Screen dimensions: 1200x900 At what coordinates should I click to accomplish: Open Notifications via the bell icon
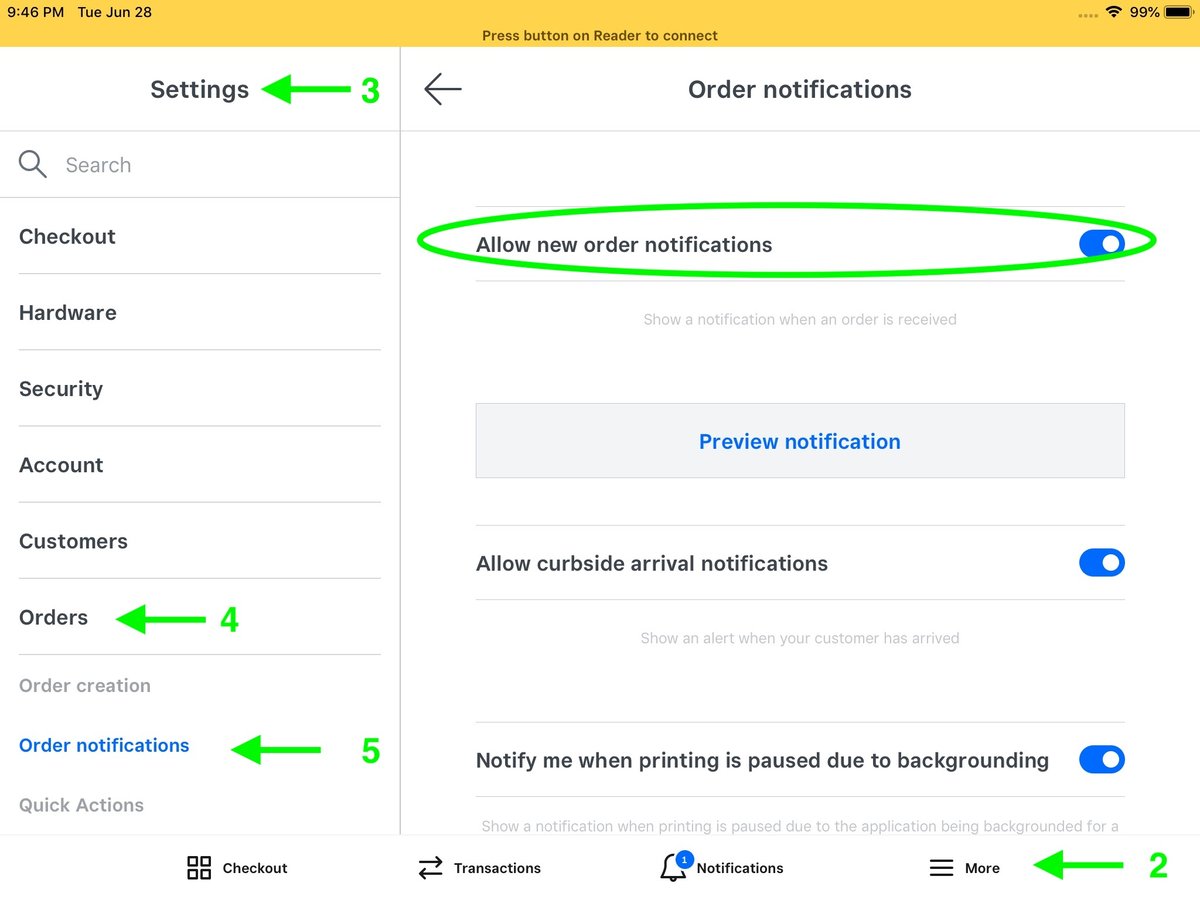(x=722, y=868)
